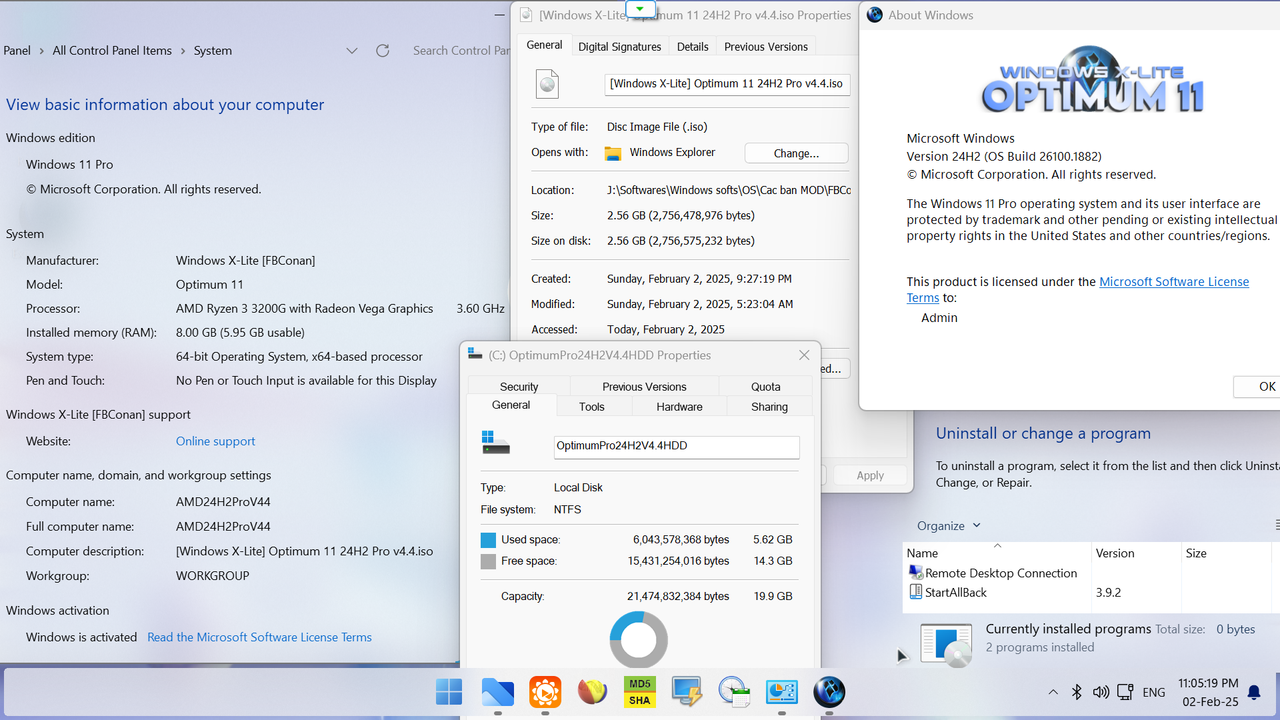This screenshot has width=1280, height=720.
Task: Click the disk usage pie chart
Action: 638,639
